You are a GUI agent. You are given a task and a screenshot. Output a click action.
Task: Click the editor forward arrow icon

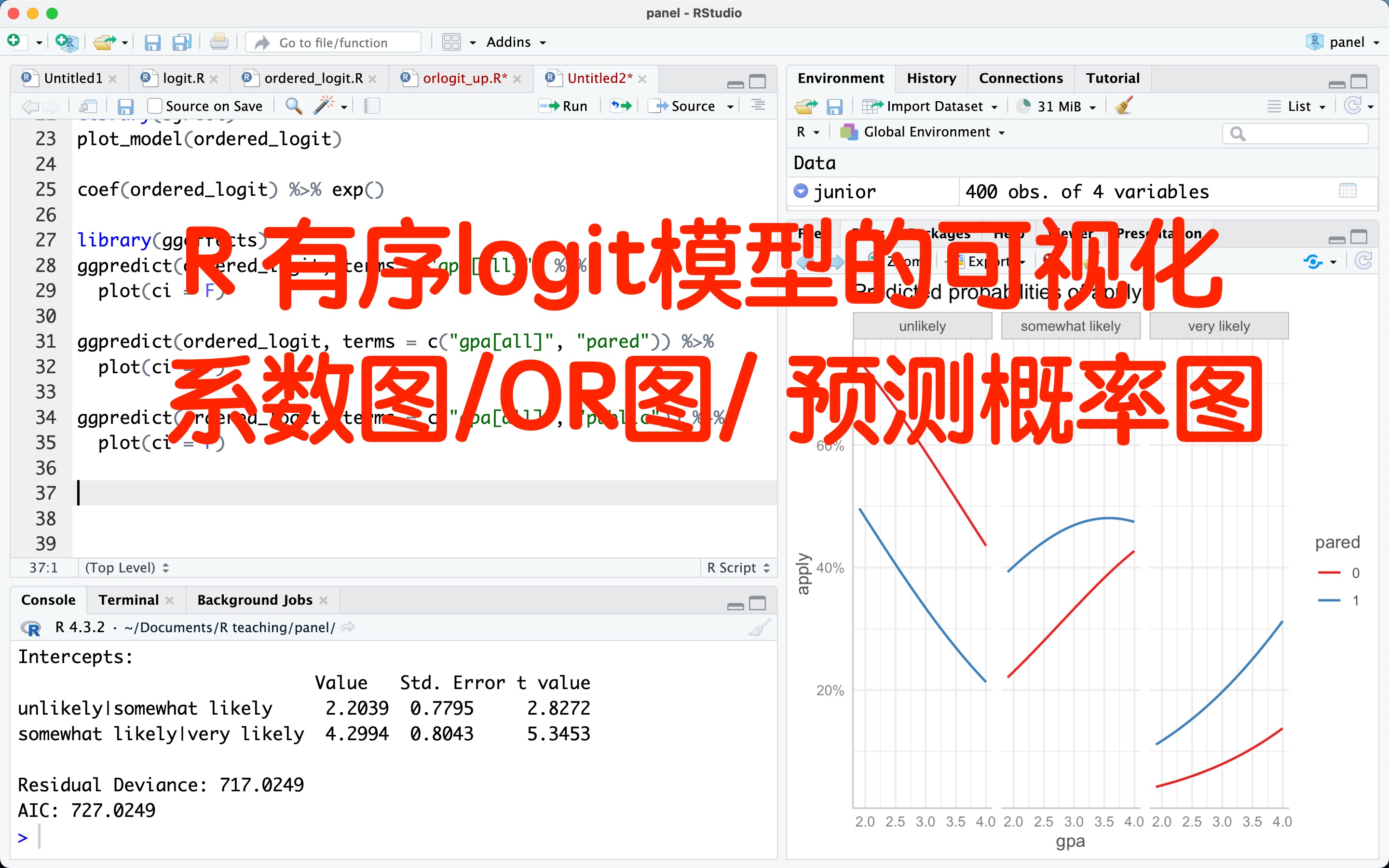pyautogui.click(x=51, y=106)
